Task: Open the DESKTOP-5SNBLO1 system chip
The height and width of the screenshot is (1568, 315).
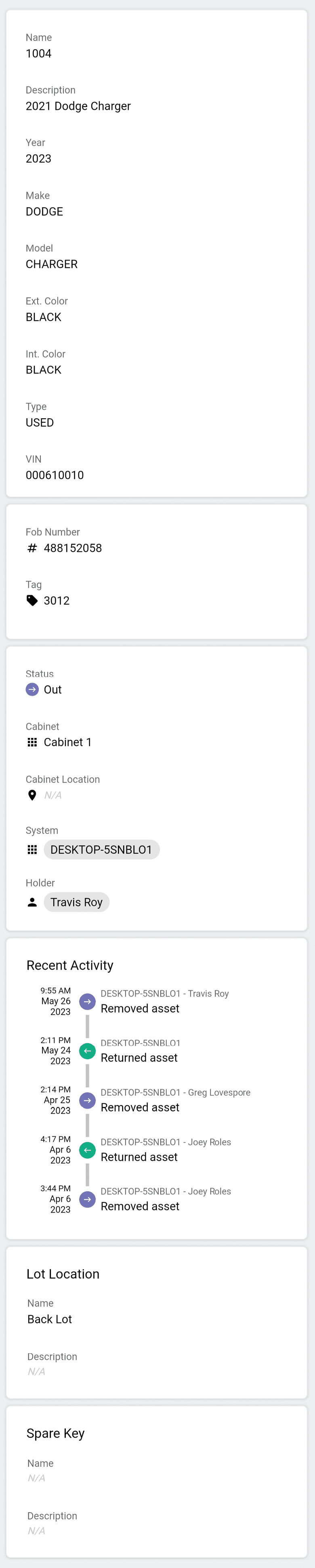Action: point(101,850)
